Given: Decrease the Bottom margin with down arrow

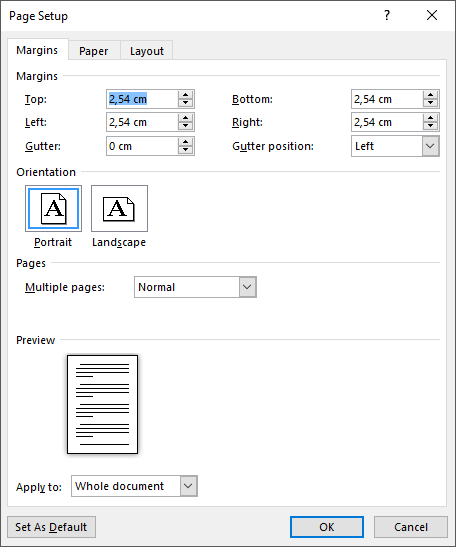Looking at the screenshot, I should (x=431, y=103).
